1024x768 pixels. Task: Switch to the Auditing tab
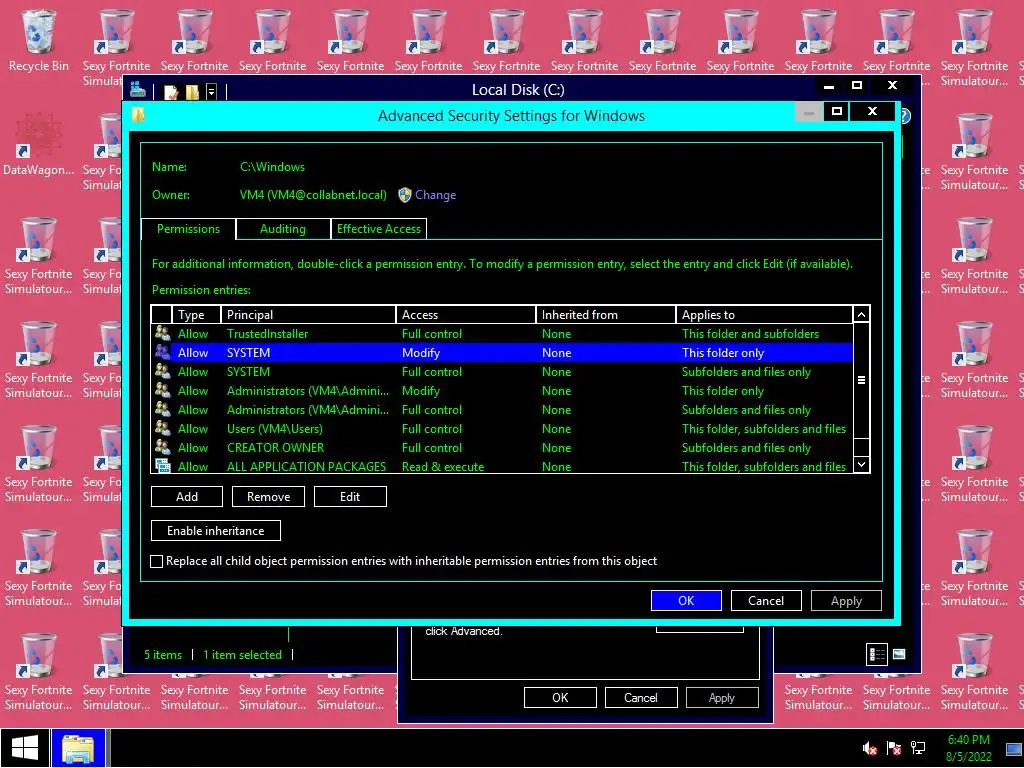click(x=282, y=229)
